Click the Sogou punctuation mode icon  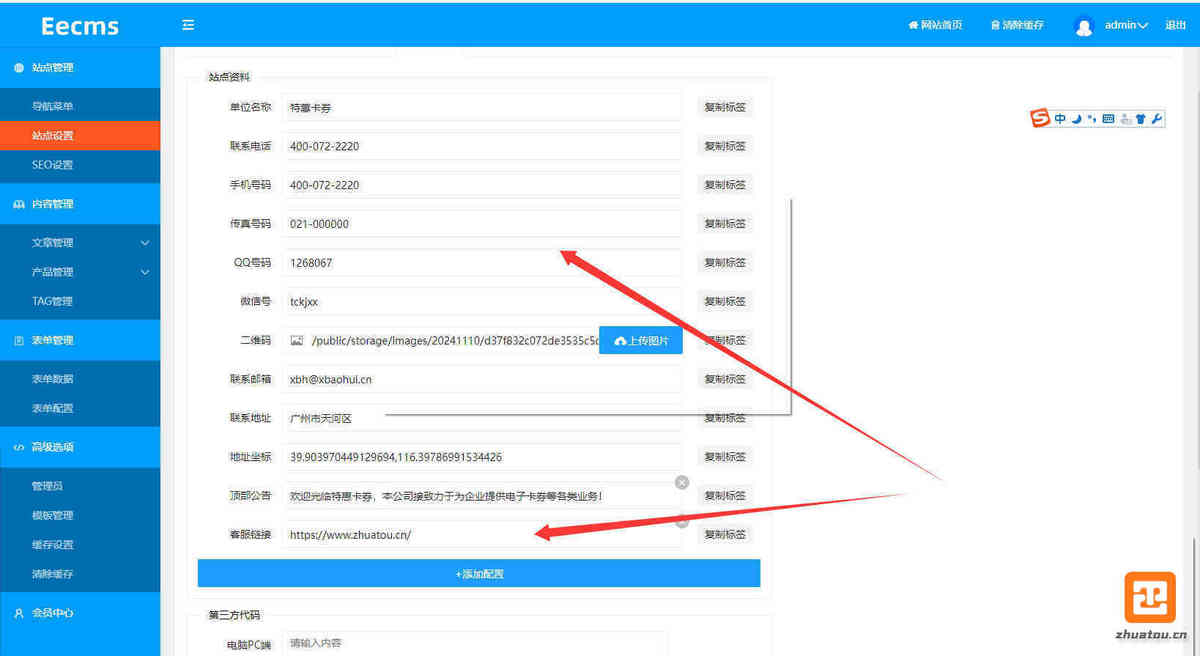tap(1091, 119)
